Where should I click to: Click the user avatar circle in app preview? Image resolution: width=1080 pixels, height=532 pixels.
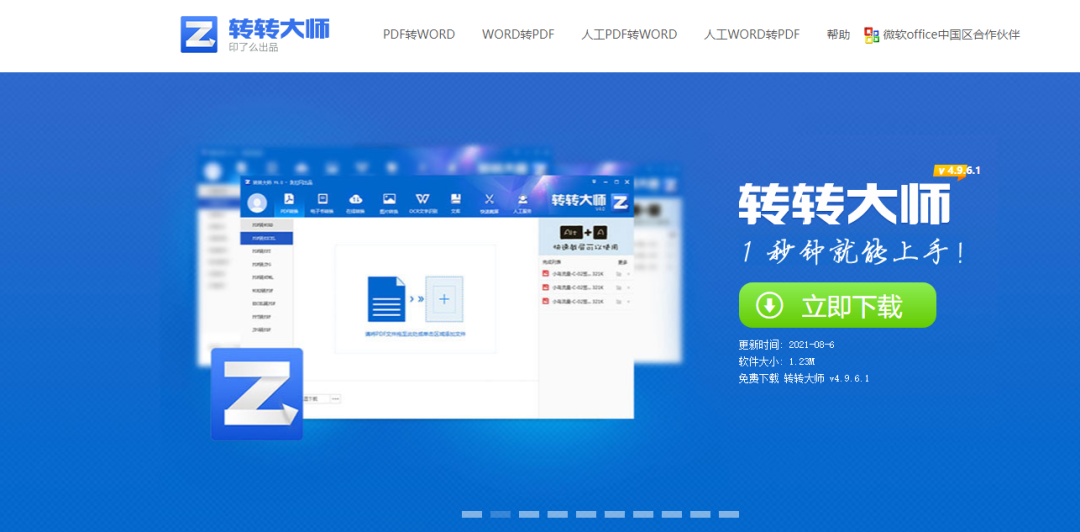coord(257,203)
